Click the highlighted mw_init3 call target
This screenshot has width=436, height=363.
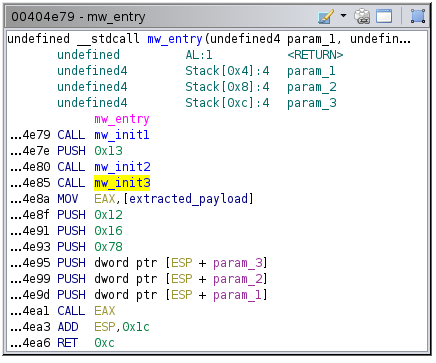pyautogui.click(x=122, y=183)
